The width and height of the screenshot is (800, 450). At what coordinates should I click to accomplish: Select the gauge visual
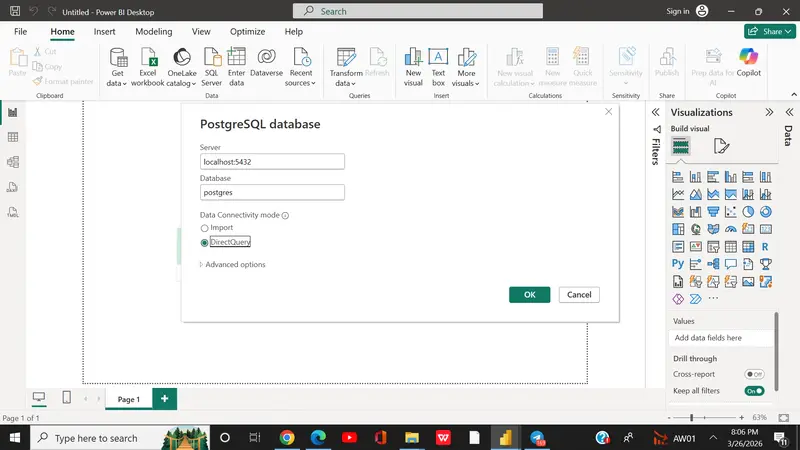coord(731,229)
